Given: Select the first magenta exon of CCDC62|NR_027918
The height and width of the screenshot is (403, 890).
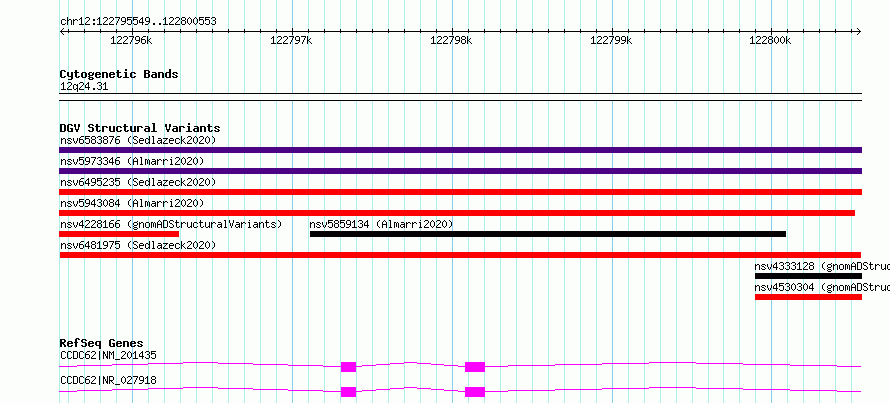Looking at the screenshot, I should coord(349,392).
